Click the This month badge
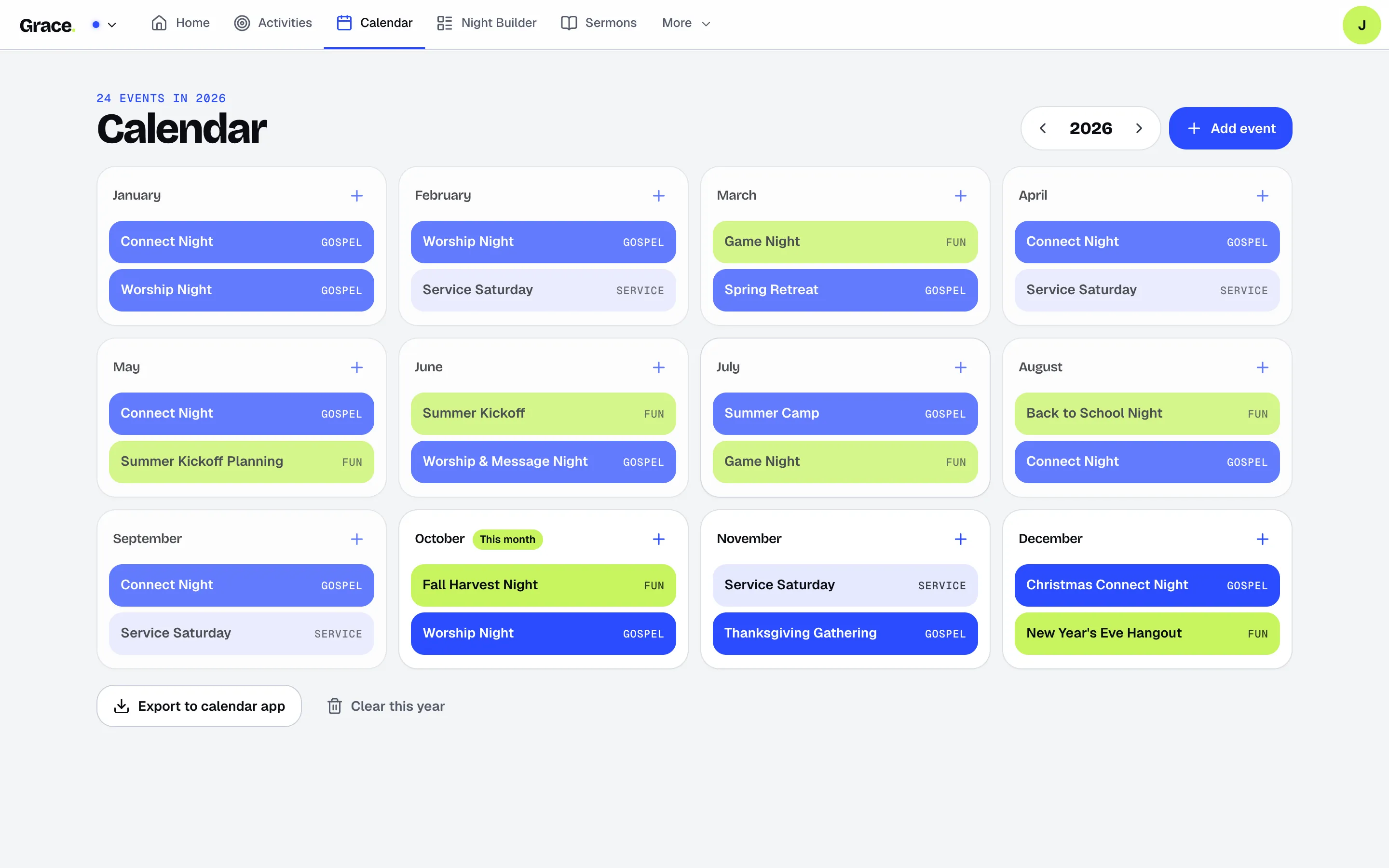 507,540
